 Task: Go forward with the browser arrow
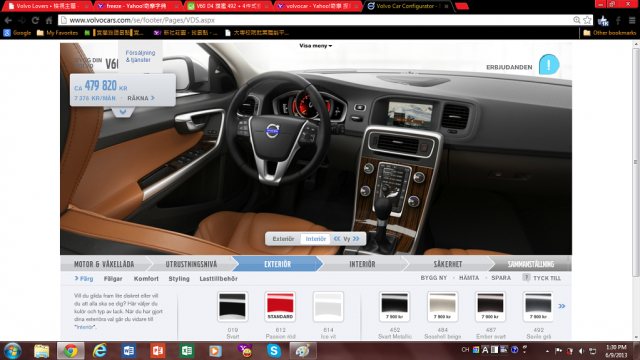point(22,20)
